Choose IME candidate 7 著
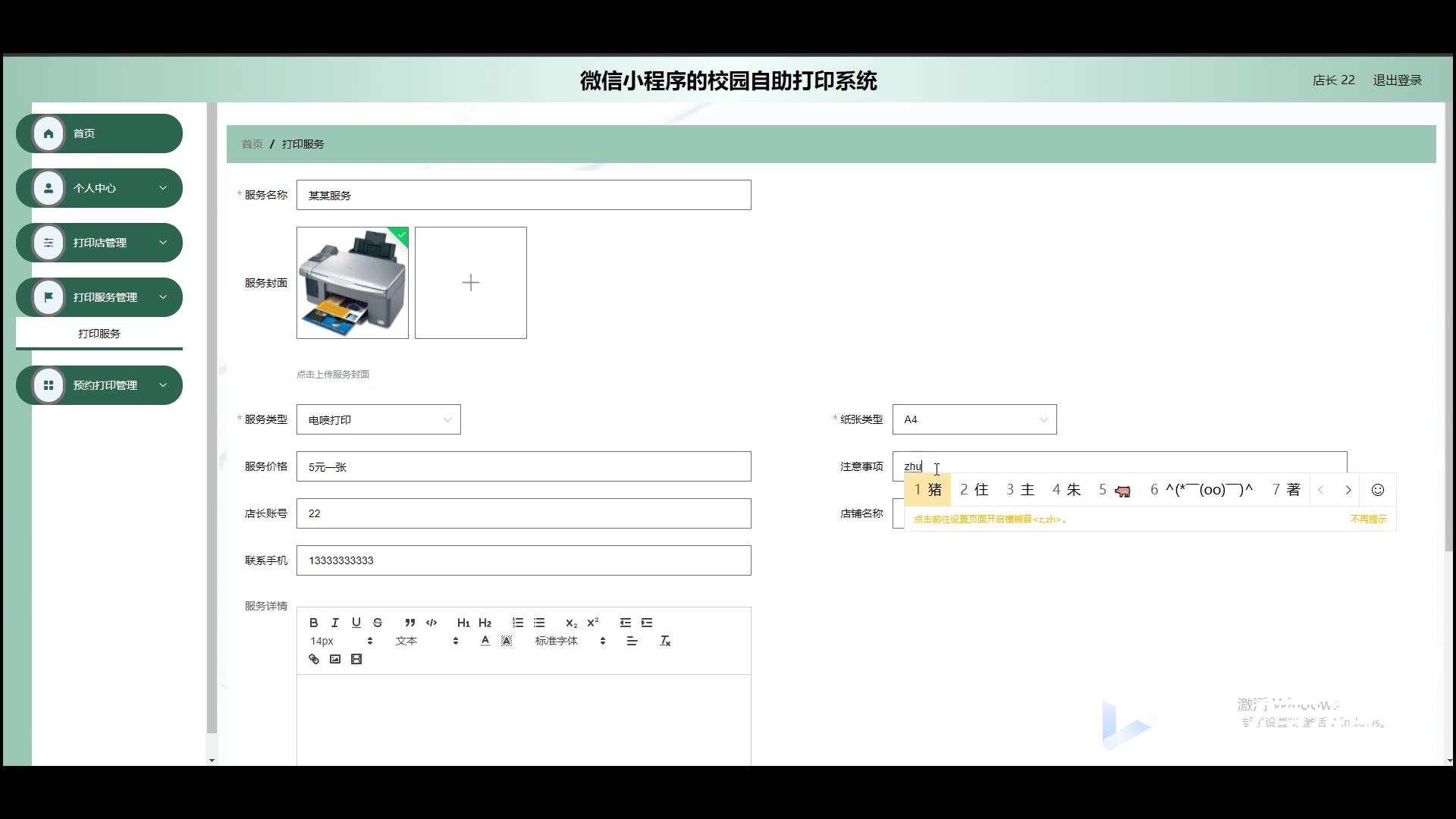The image size is (1456, 819). point(1287,490)
